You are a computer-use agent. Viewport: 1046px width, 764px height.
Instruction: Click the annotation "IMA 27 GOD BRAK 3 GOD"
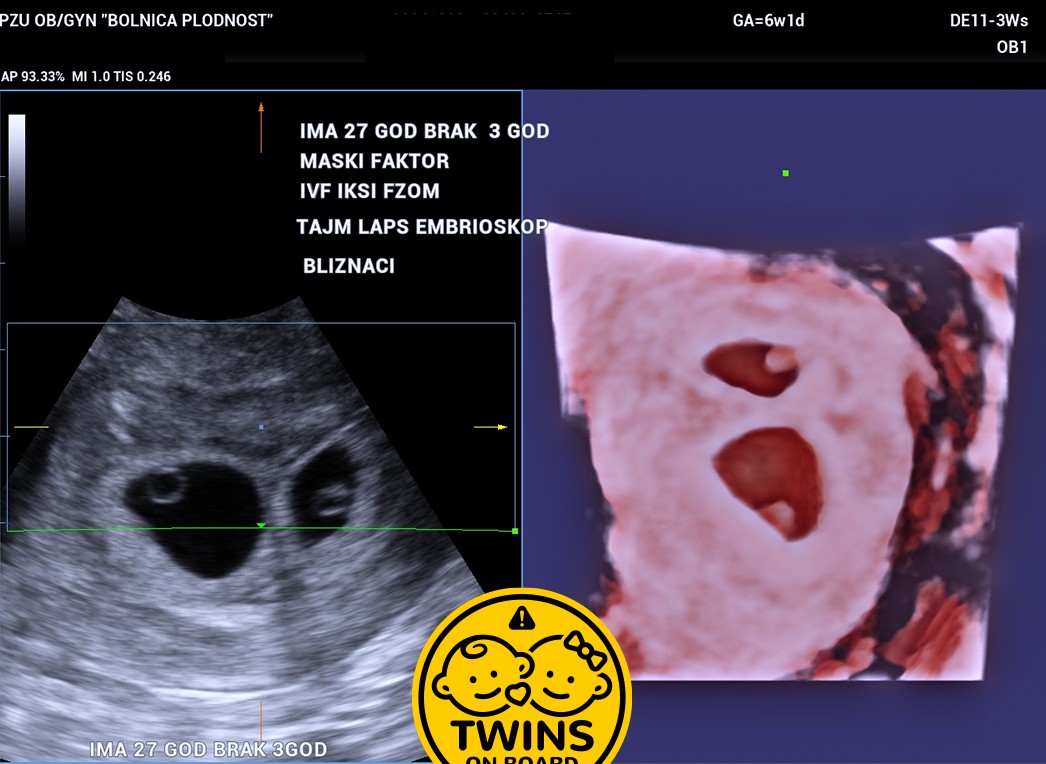(424, 131)
